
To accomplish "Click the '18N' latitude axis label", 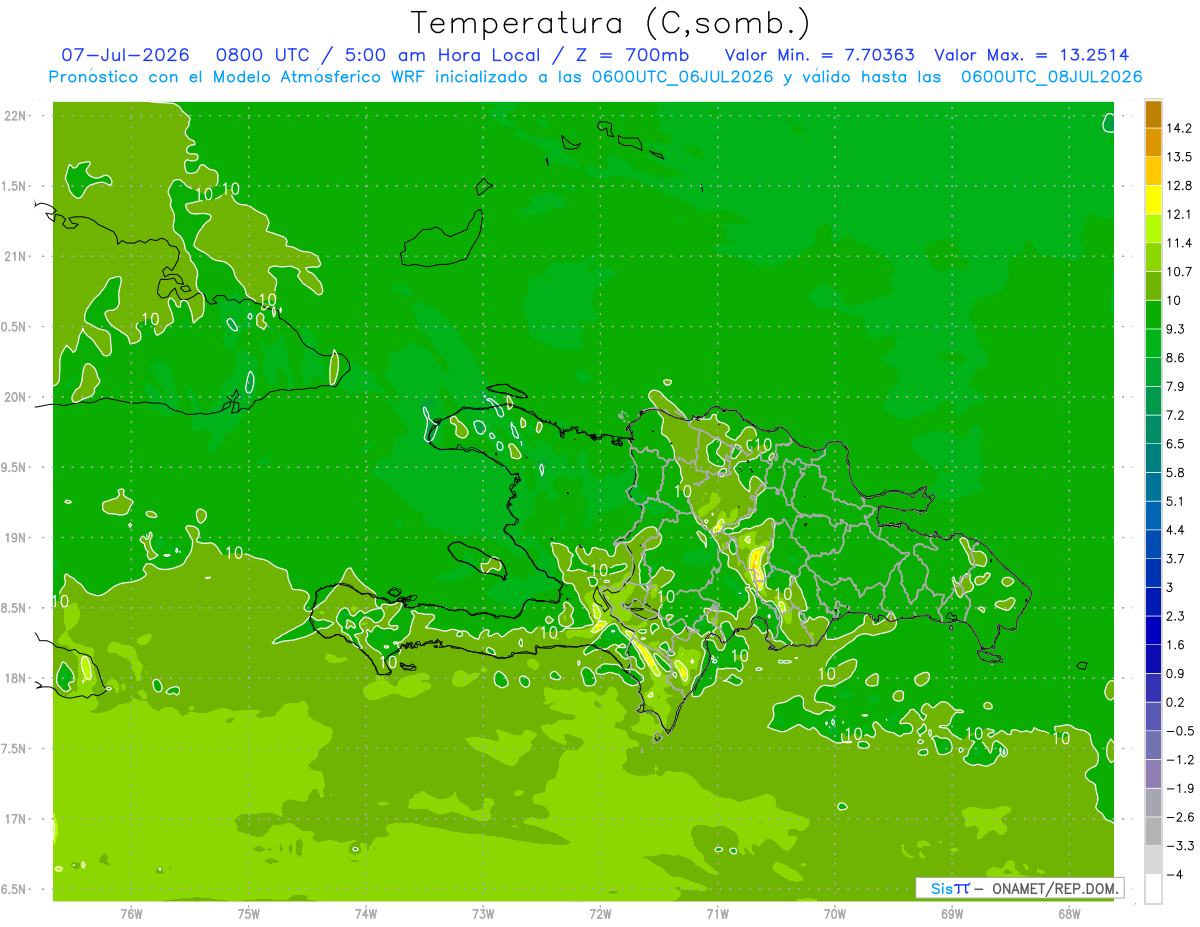I will (17, 678).
